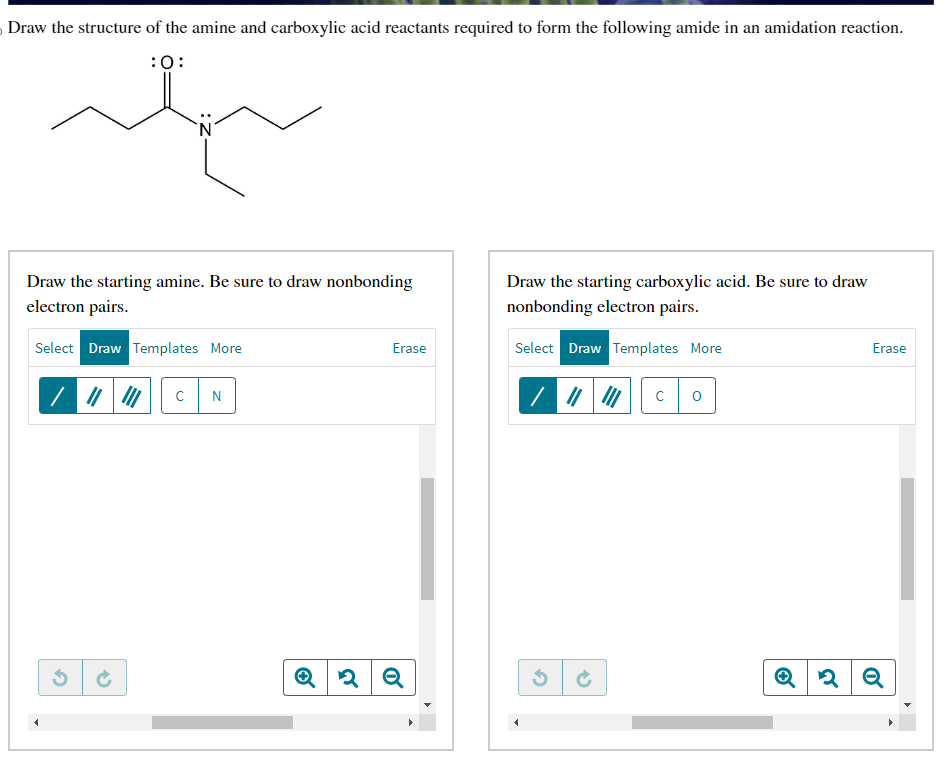Open the More menu in the amine sketcher
944x765 pixels.
tap(226, 348)
